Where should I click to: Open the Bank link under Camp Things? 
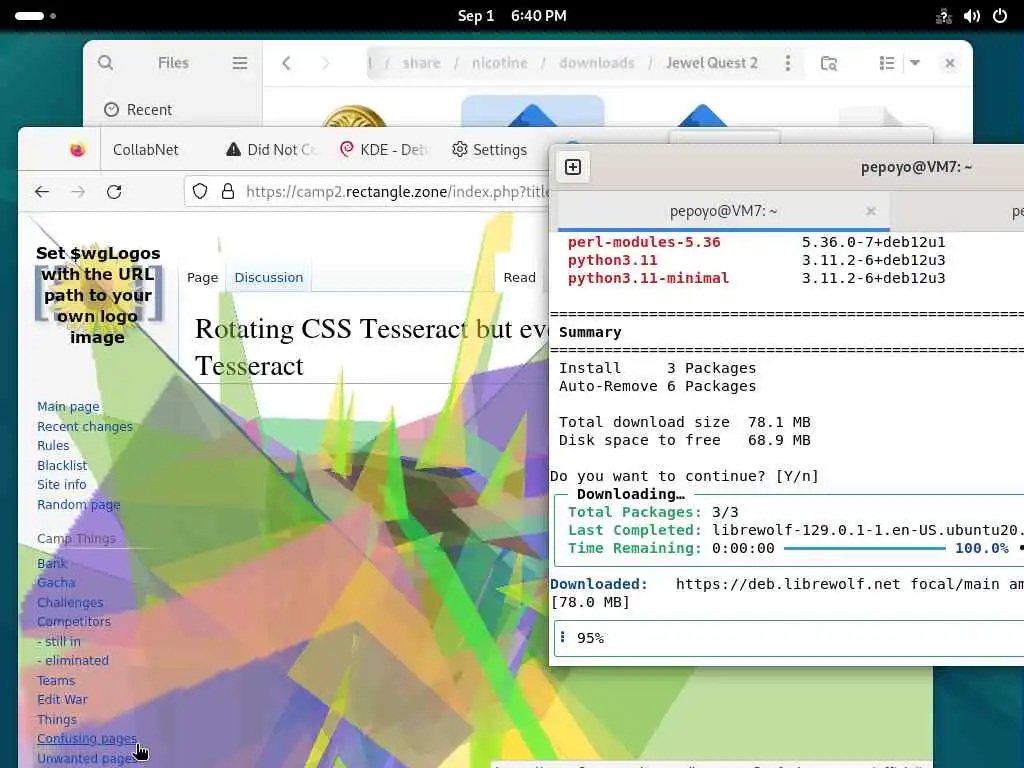coord(52,563)
